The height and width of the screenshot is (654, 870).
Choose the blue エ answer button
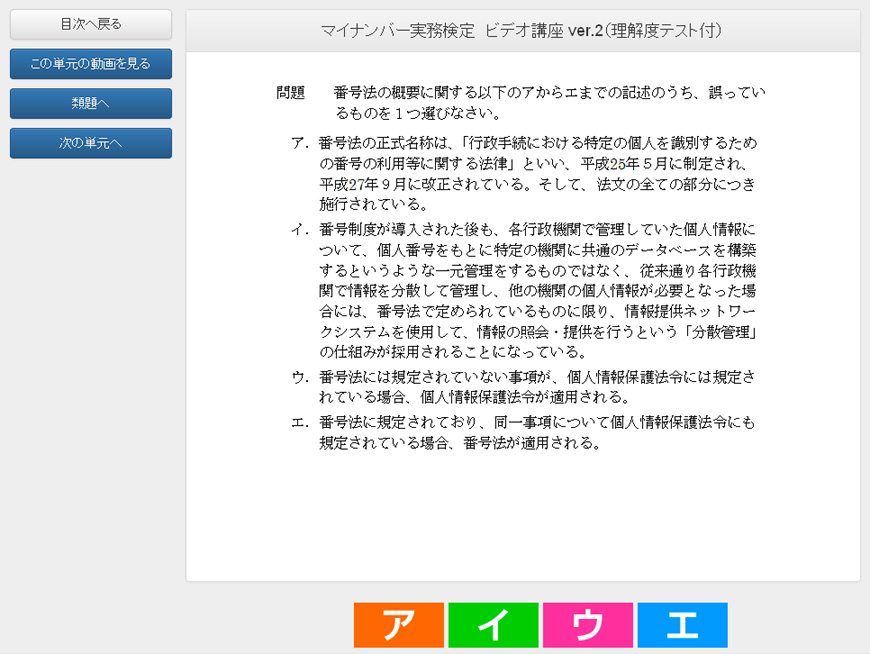[682, 625]
